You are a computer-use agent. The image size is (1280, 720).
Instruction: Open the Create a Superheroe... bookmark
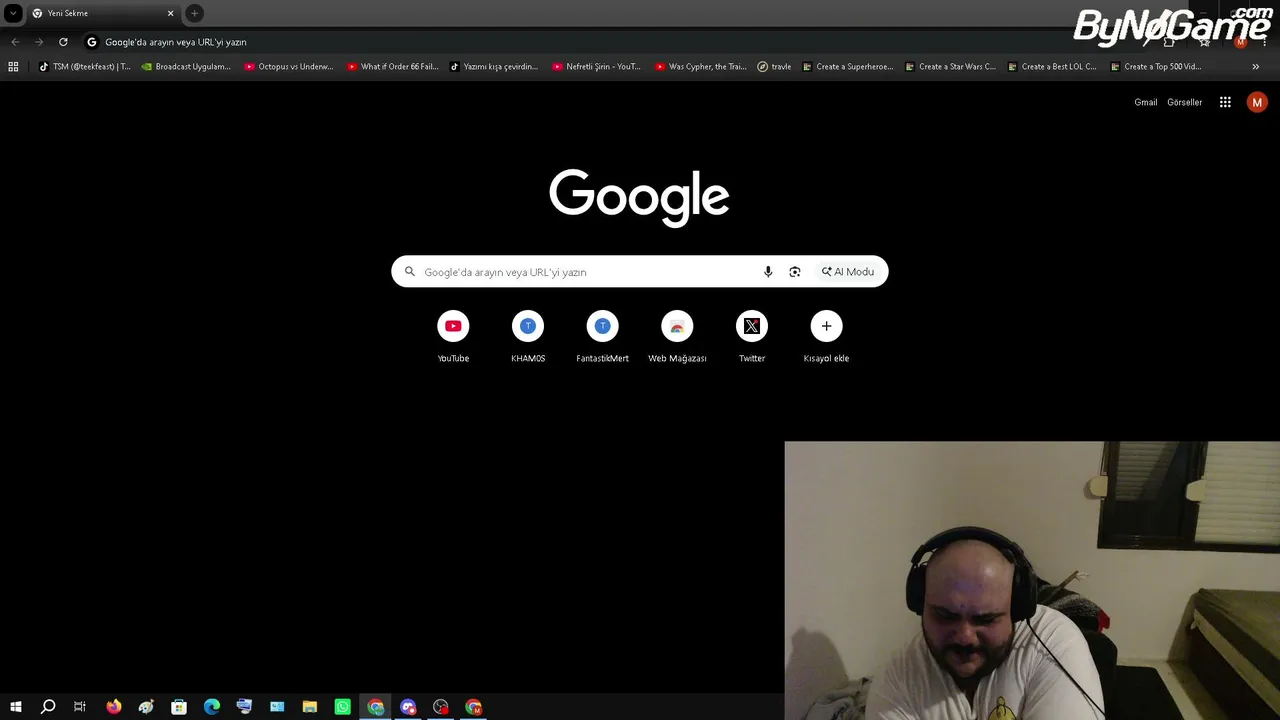(848, 67)
